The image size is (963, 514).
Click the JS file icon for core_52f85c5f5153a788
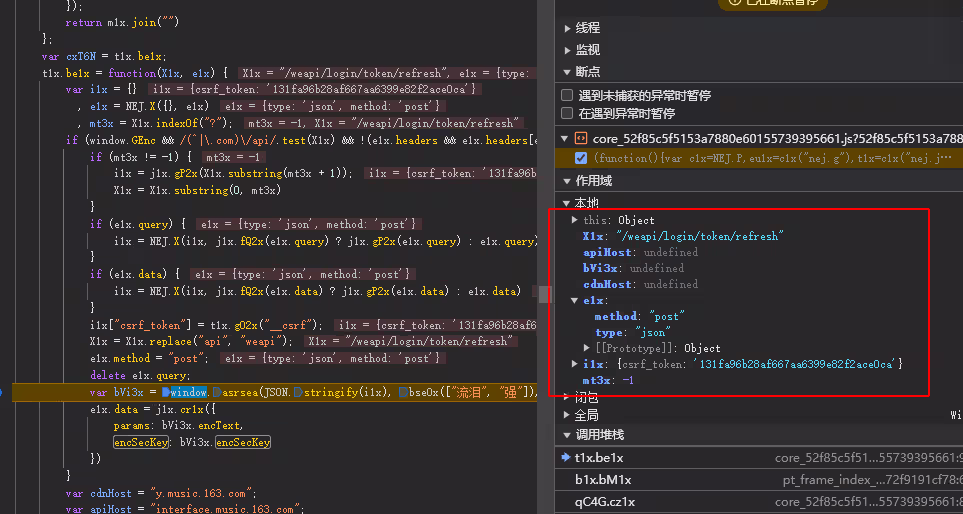pos(579,138)
